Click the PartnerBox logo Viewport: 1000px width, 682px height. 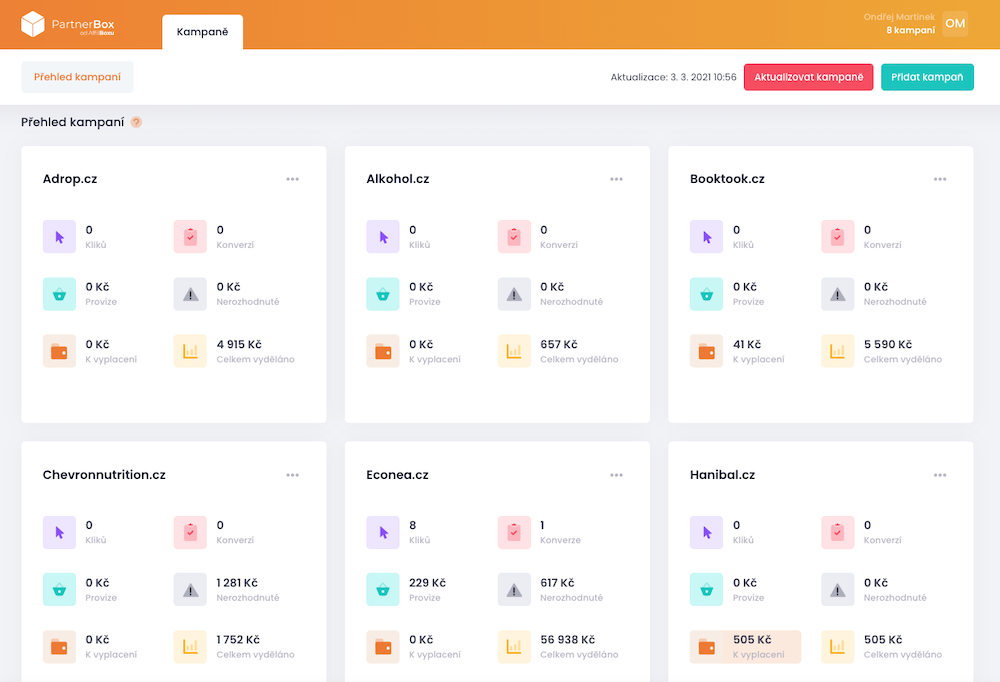pyautogui.click(x=67, y=24)
